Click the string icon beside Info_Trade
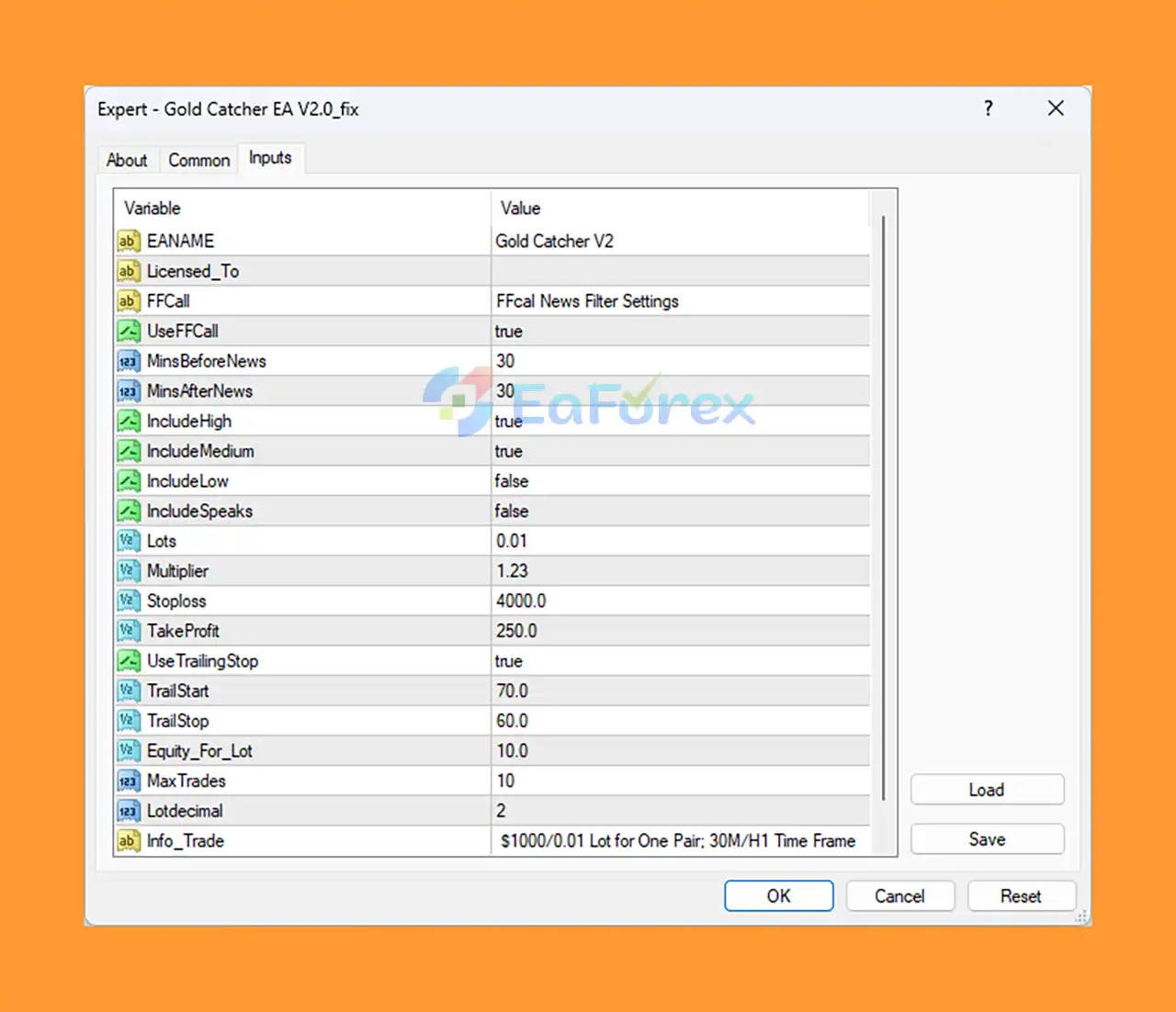Screen dimensions: 1176x1012 point(128,841)
